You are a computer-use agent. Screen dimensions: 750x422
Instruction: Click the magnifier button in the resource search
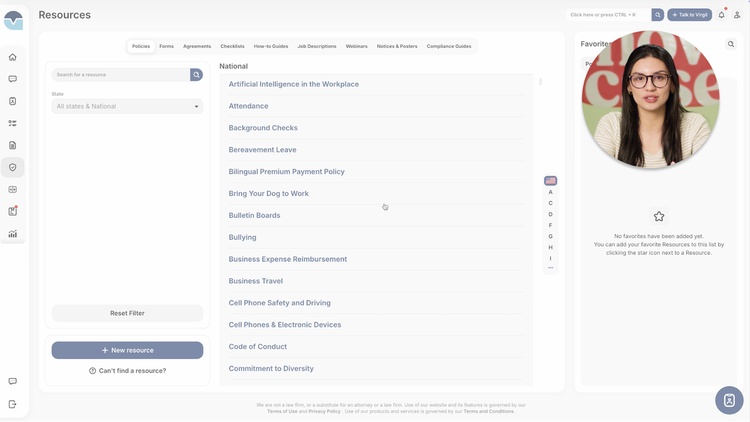tap(196, 75)
